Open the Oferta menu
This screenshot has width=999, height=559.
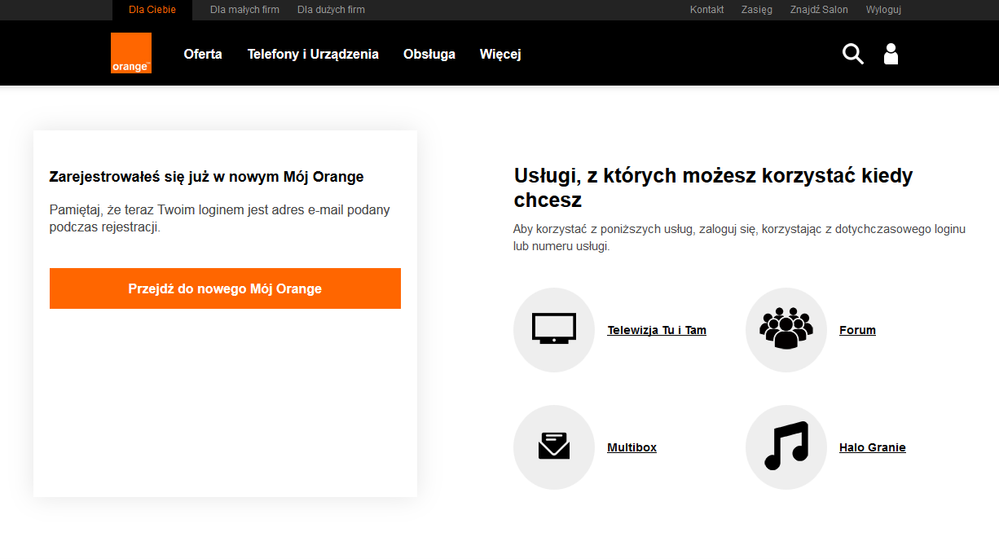[203, 54]
